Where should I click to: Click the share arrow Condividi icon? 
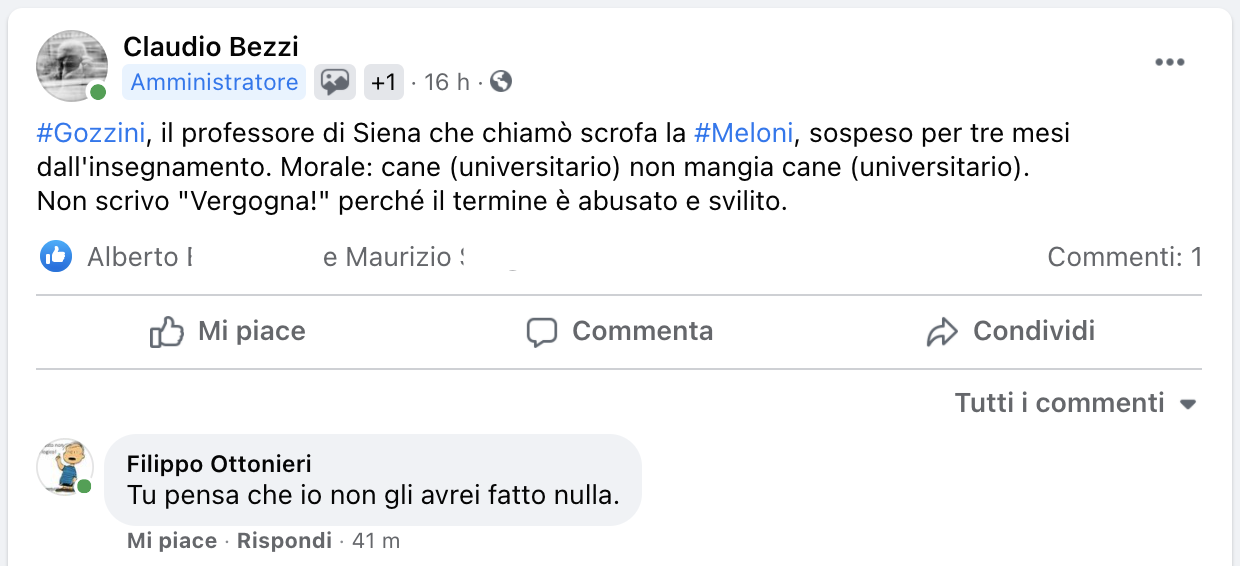pos(942,332)
